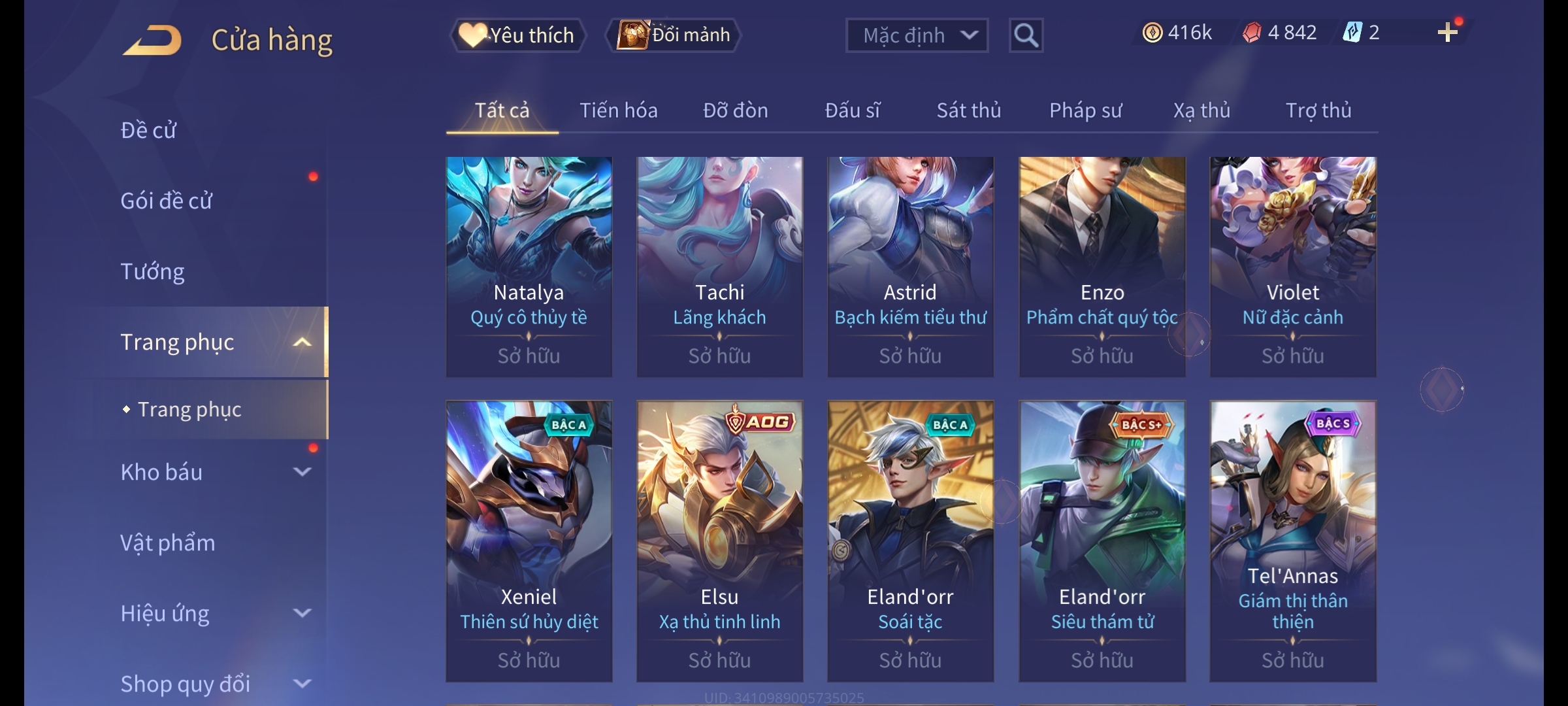The width and height of the screenshot is (1568, 706).
Task: Tap the golden back arrow icon
Action: coord(152,40)
